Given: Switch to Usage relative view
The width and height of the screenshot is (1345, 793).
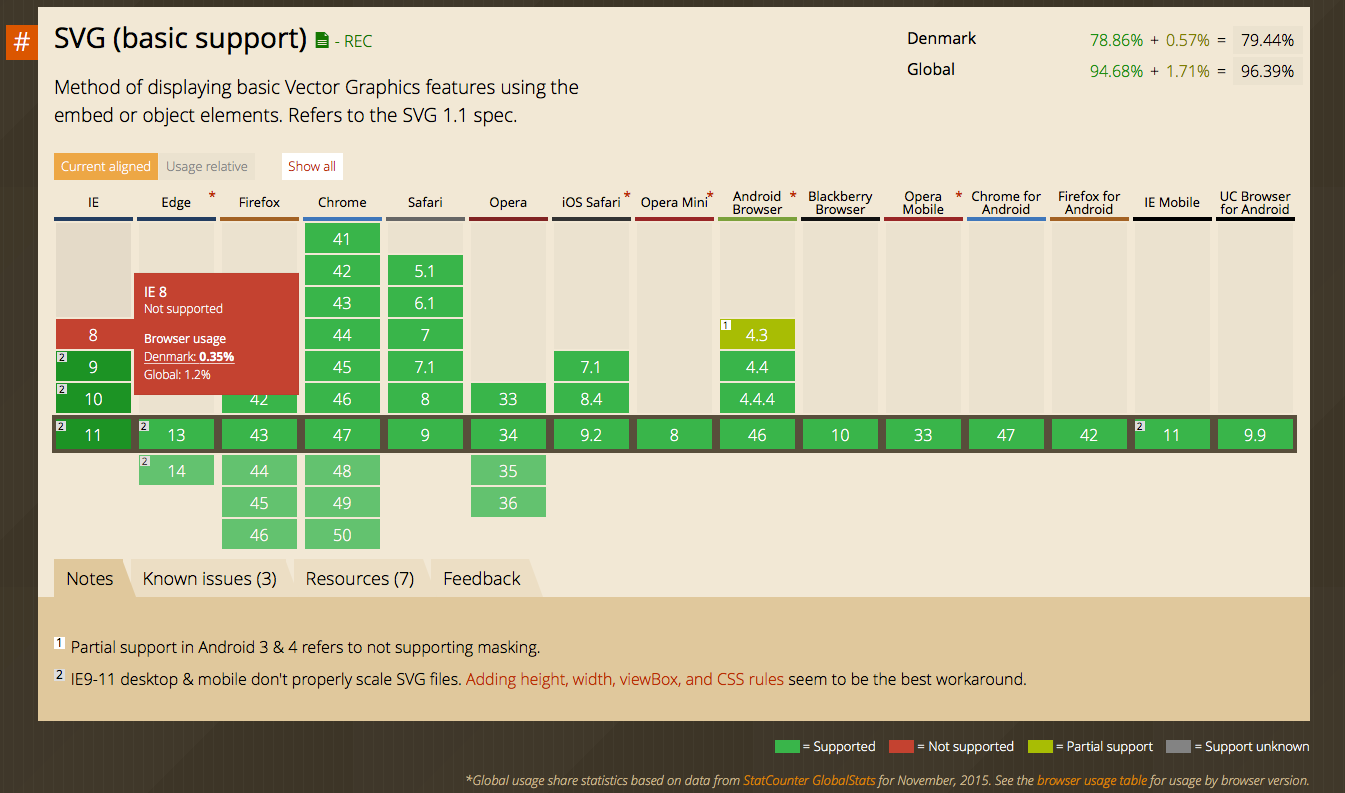Looking at the screenshot, I should tap(207, 167).
